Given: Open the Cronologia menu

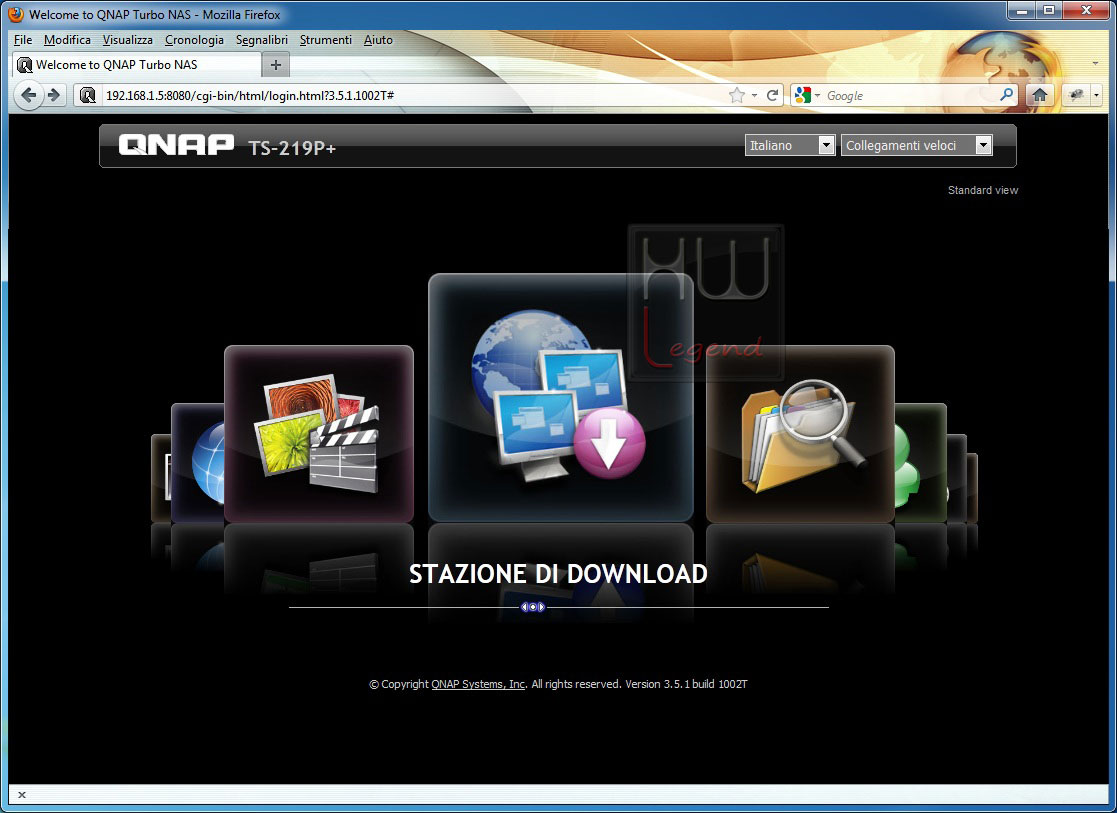Looking at the screenshot, I should pos(194,40).
